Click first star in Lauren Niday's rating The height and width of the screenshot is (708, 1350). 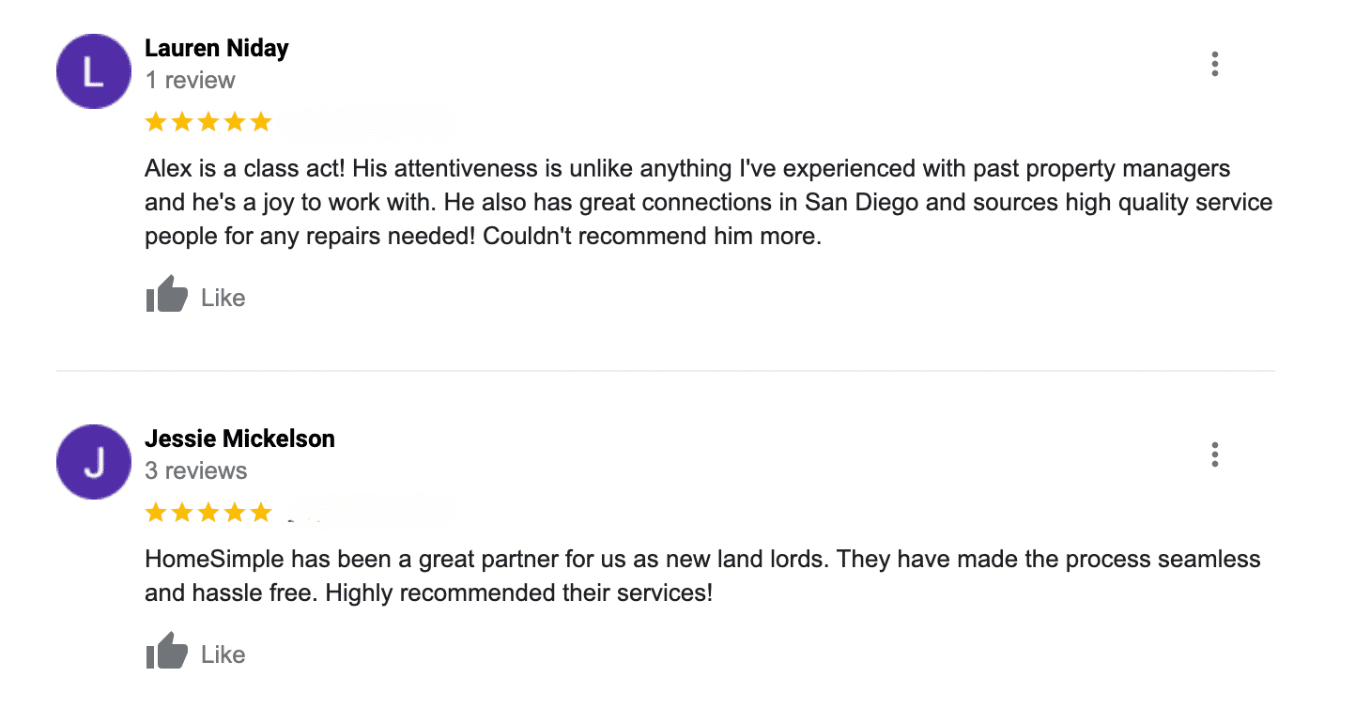coord(156,122)
